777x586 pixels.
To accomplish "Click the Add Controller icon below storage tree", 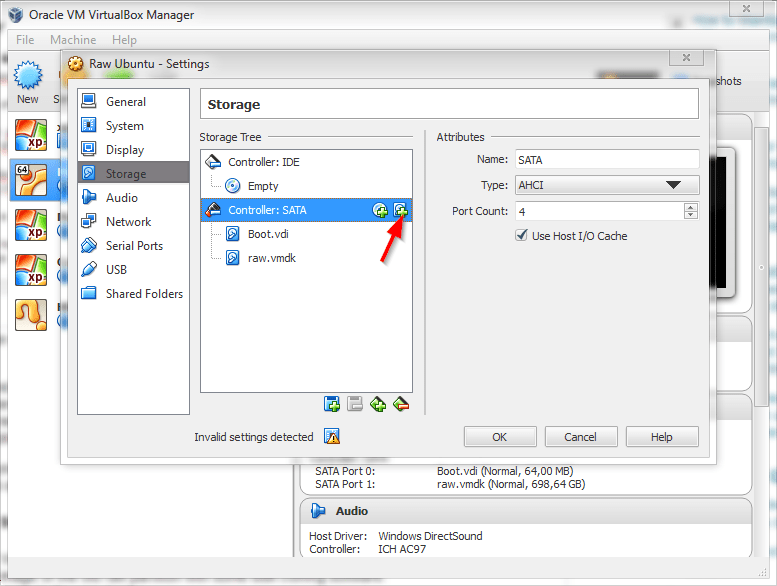I will click(378, 404).
